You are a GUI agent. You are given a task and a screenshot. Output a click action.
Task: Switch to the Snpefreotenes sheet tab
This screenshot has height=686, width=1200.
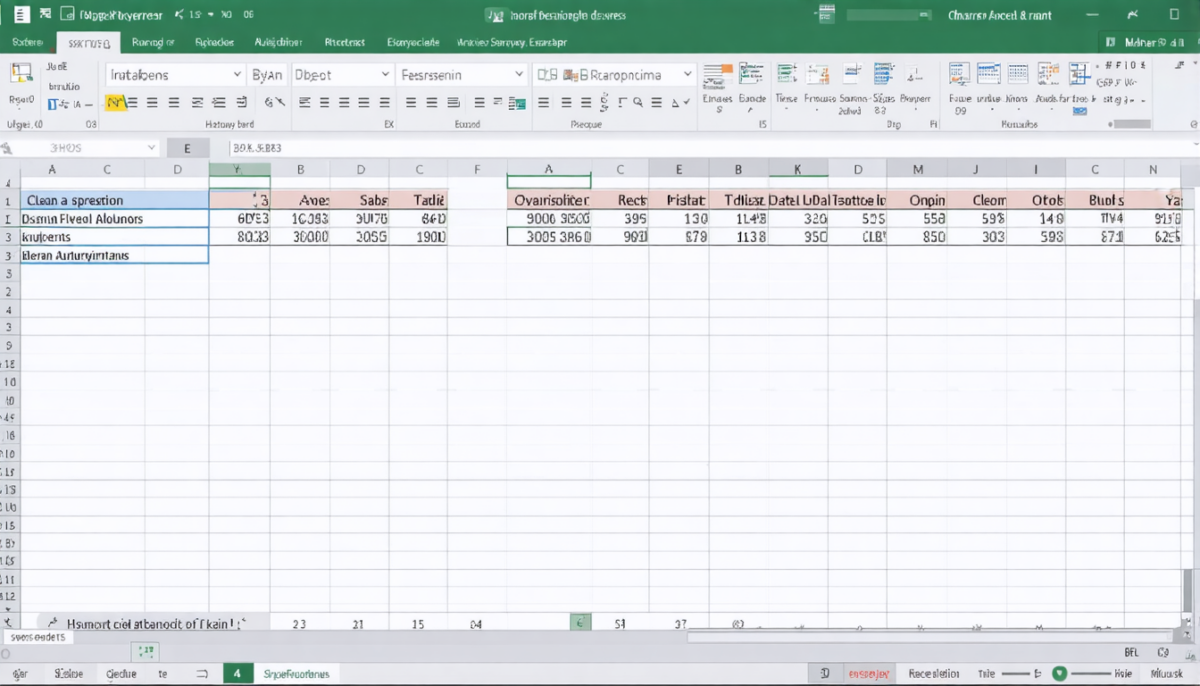pyautogui.click(x=295, y=674)
